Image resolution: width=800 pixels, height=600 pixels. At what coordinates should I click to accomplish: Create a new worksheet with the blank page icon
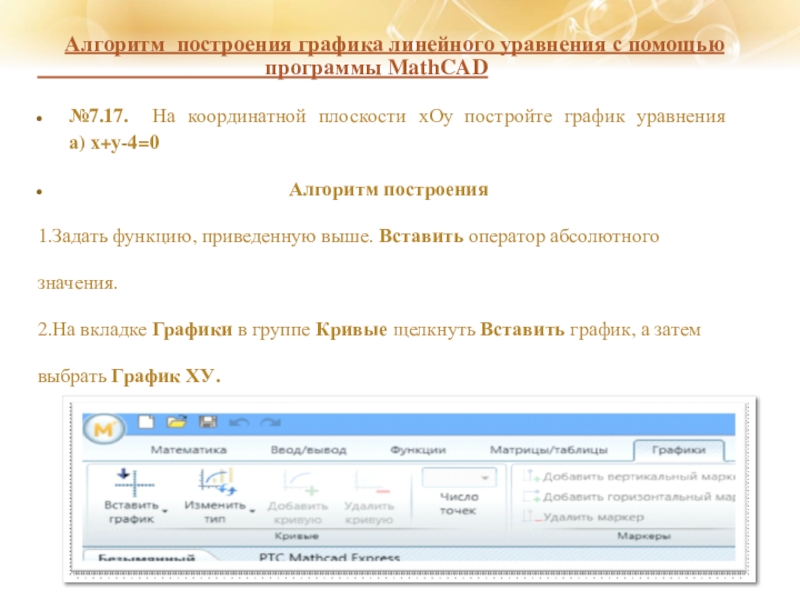click(x=146, y=422)
